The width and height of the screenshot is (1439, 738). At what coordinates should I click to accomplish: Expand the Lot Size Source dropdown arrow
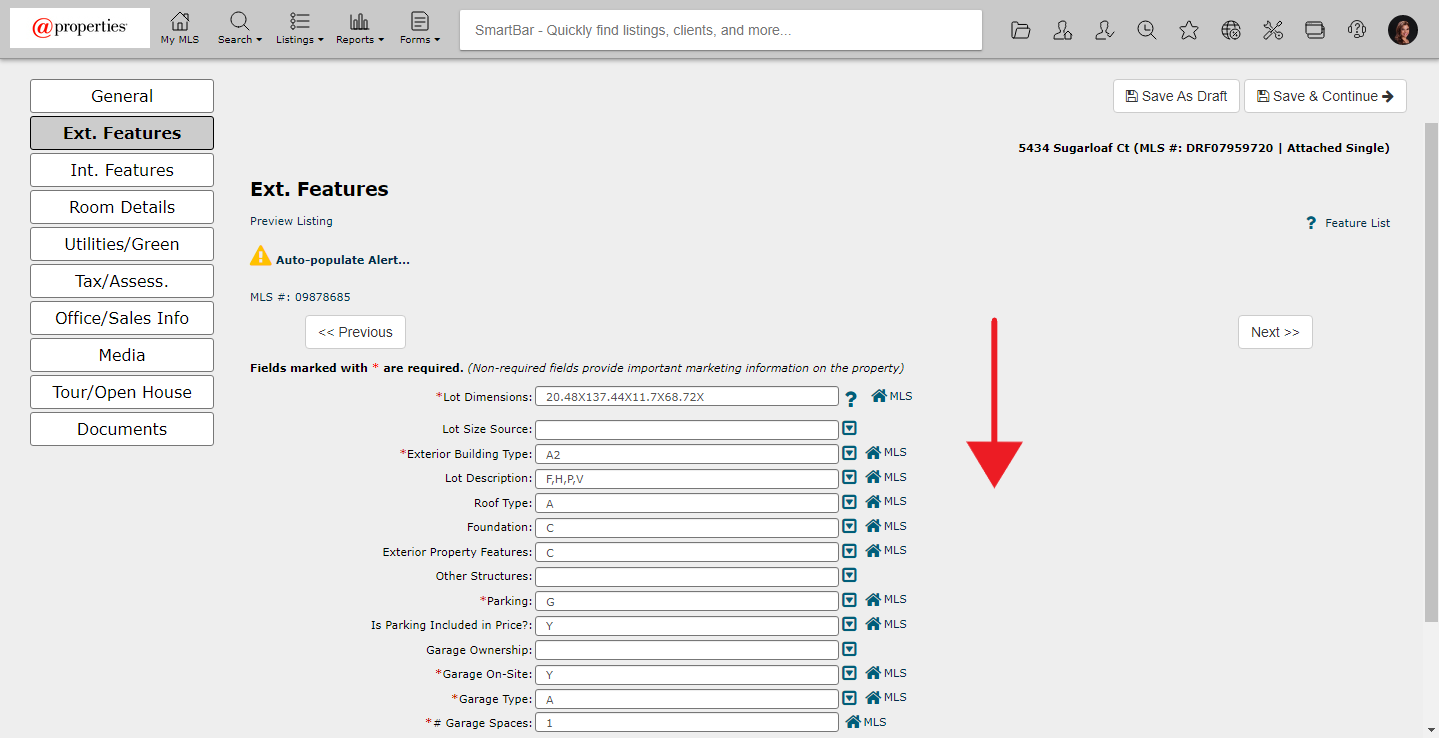(x=849, y=429)
